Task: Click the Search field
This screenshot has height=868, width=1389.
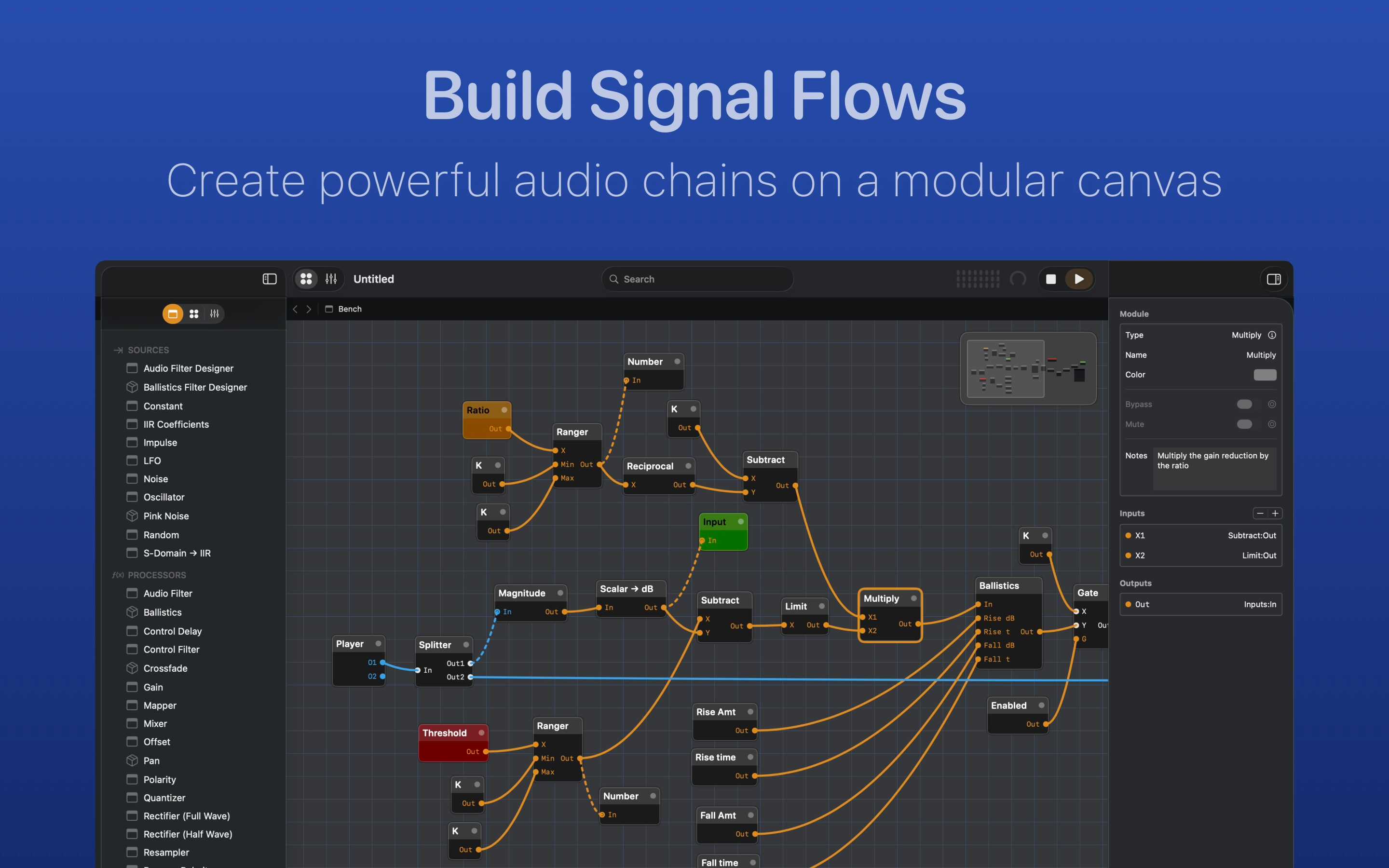Action: pyautogui.click(x=697, y=279)
